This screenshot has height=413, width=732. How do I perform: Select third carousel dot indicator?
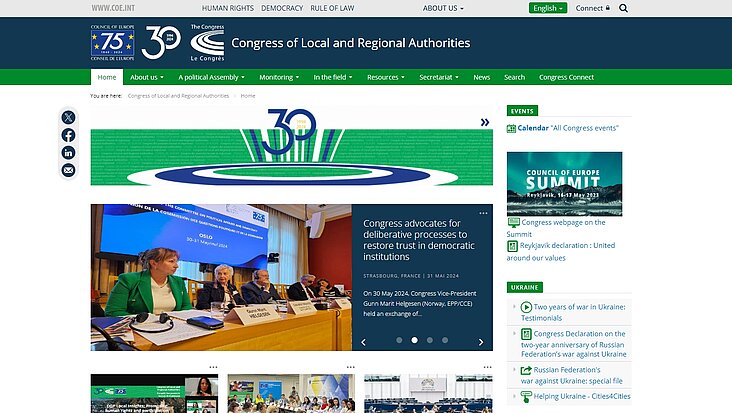tap(430, 340)
